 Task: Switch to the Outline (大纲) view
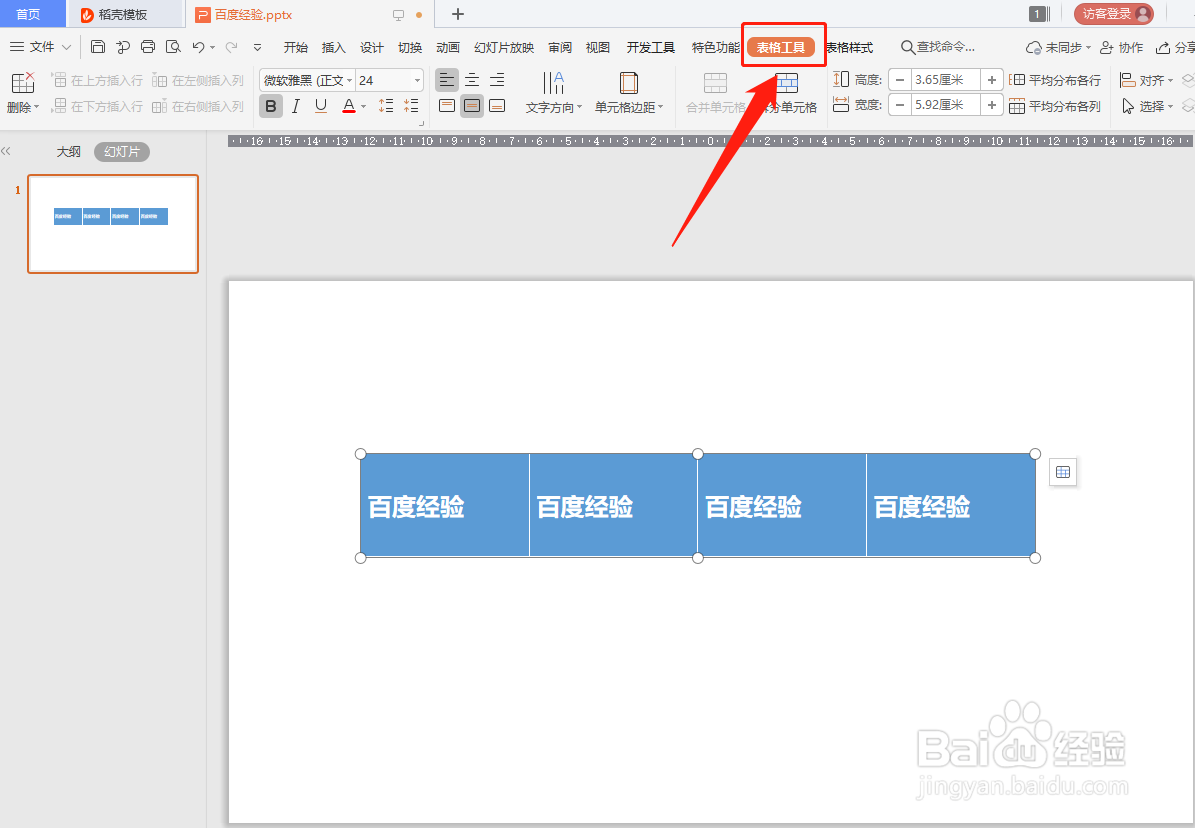point(68,152)
